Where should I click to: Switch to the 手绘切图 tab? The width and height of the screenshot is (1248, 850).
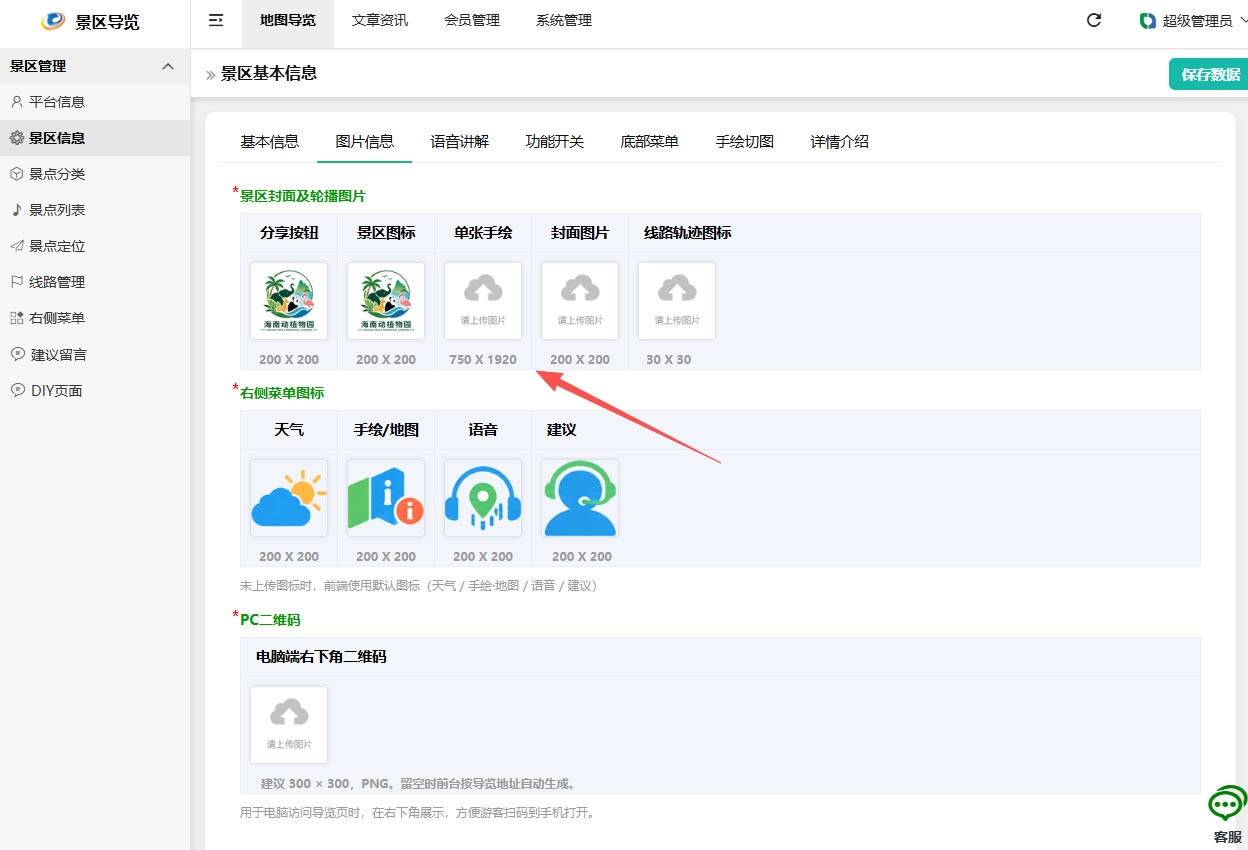[745, 141]
